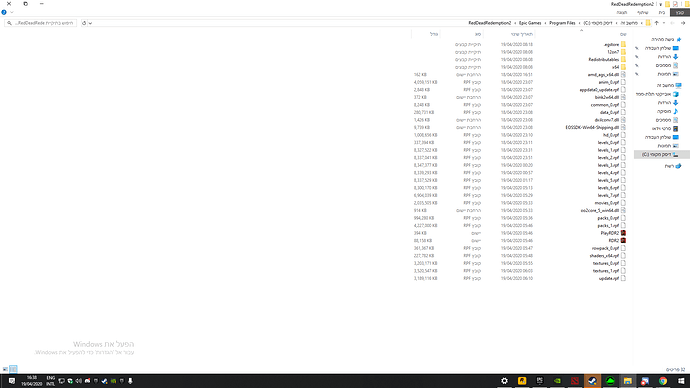This screenshot has width=690, height=388.
Task: Select the anim_0.rpf file
Action: (612, 82)
